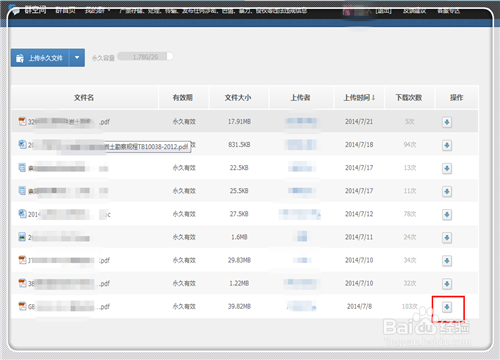Open the dropdown arrow beside 上传永久文件
Viewport: 500px width, 360px height.
coord(77,58)
